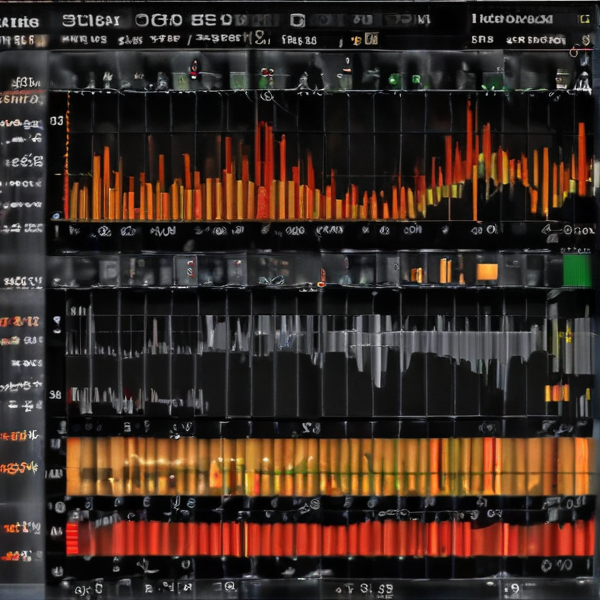This screenshot has height=600, width=600.
Task: Click the red striped block left of red strip
Action: tap(72, 538)
